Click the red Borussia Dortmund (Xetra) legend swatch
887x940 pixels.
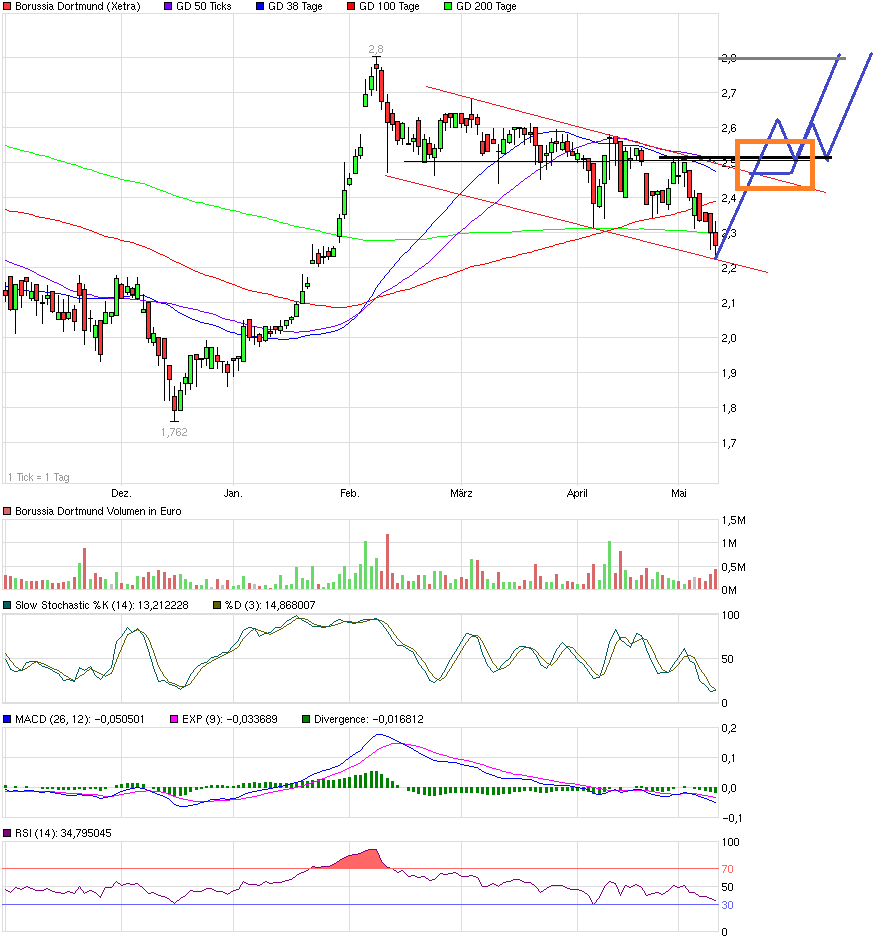tap(7, 7)
